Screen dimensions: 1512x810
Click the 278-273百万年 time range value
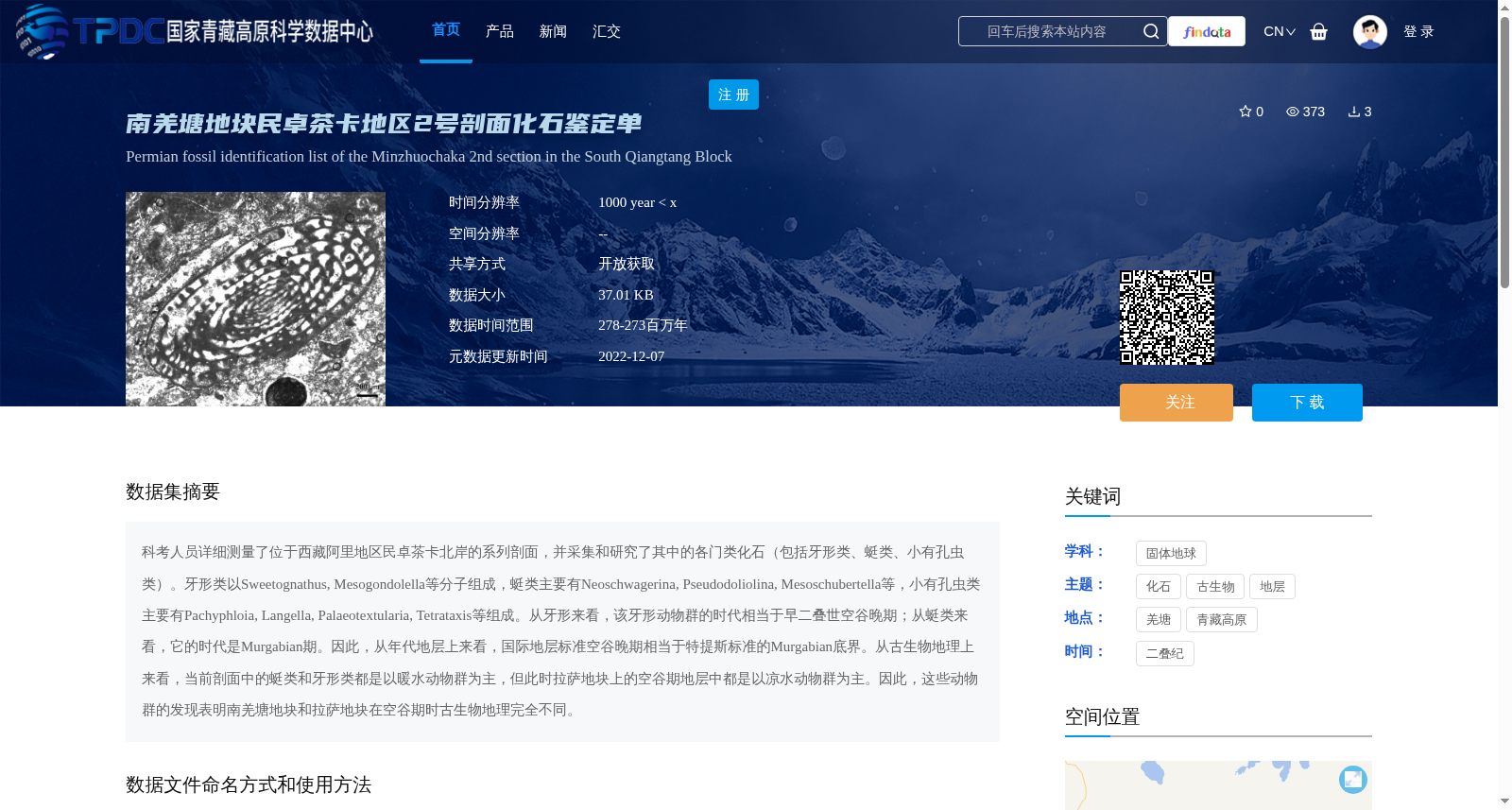[643, 325]
